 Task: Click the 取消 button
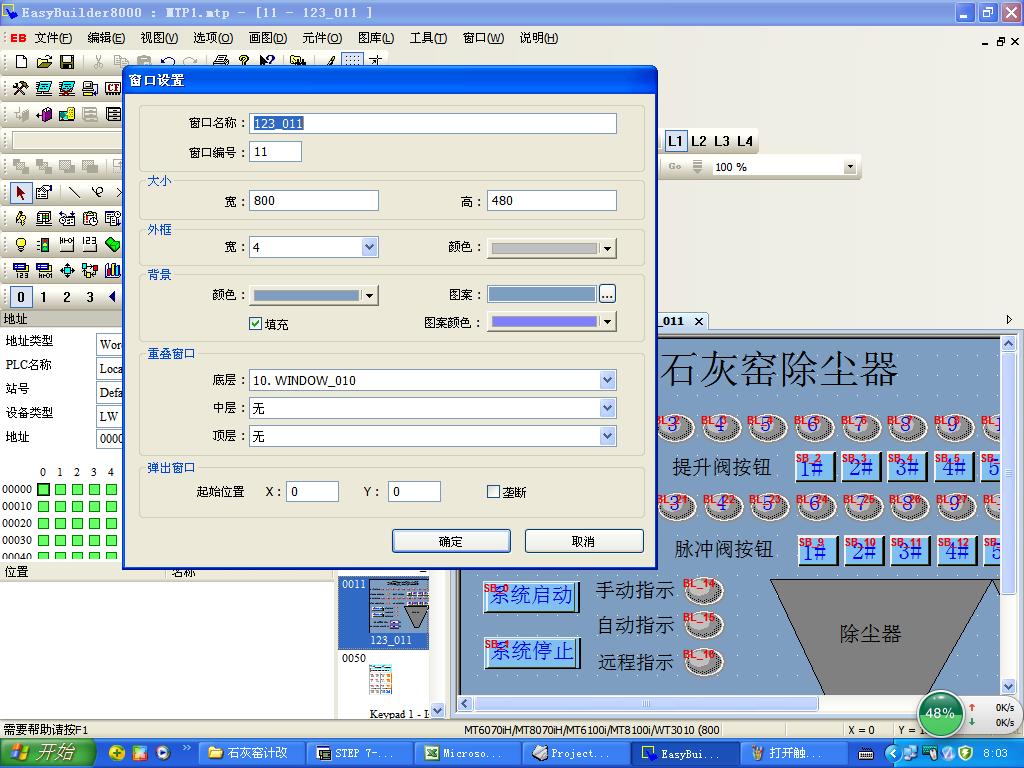click(584, 541)
